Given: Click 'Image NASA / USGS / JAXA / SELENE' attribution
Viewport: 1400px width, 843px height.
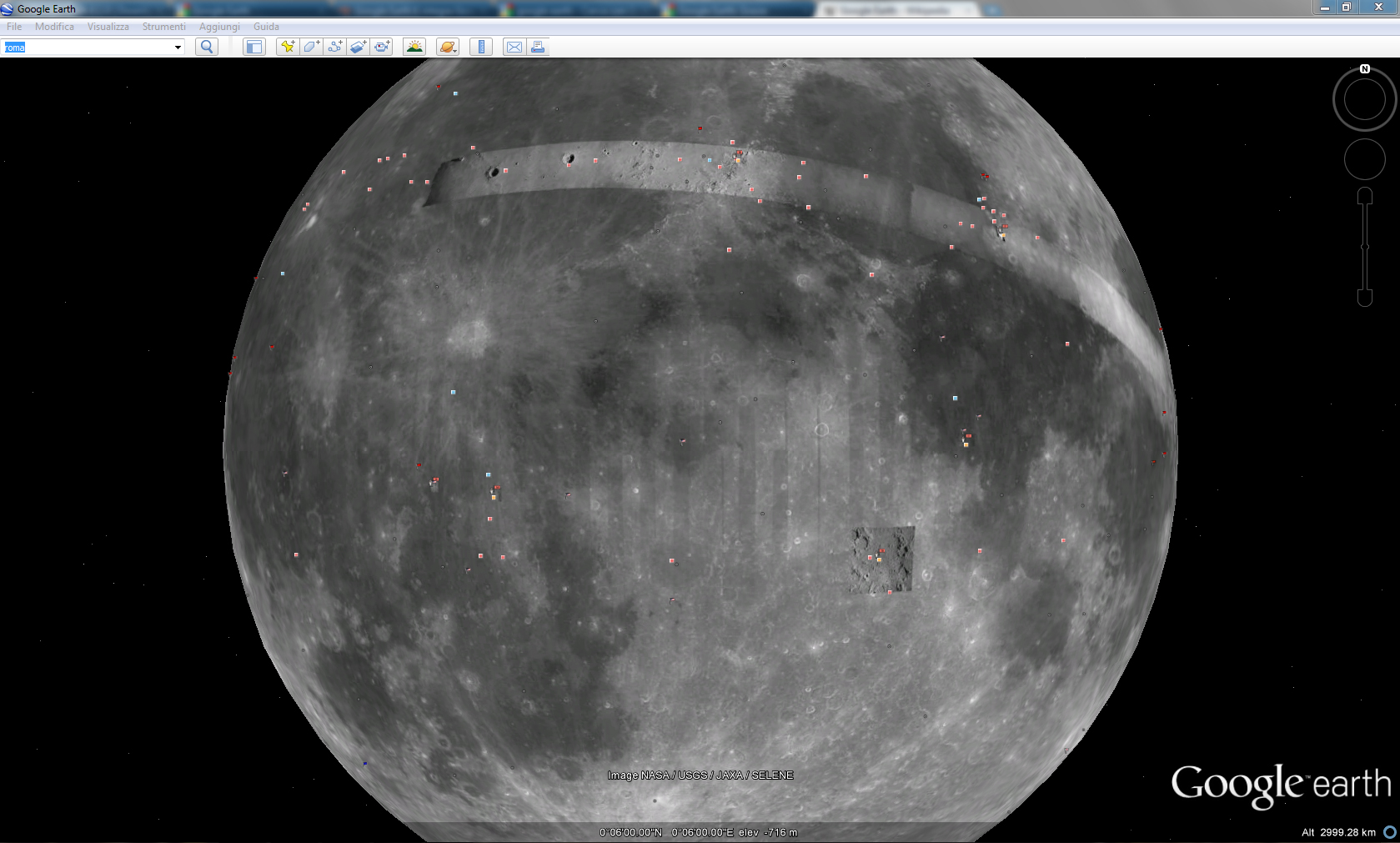Looking at the screenshot, I should (x=700, y=775).
